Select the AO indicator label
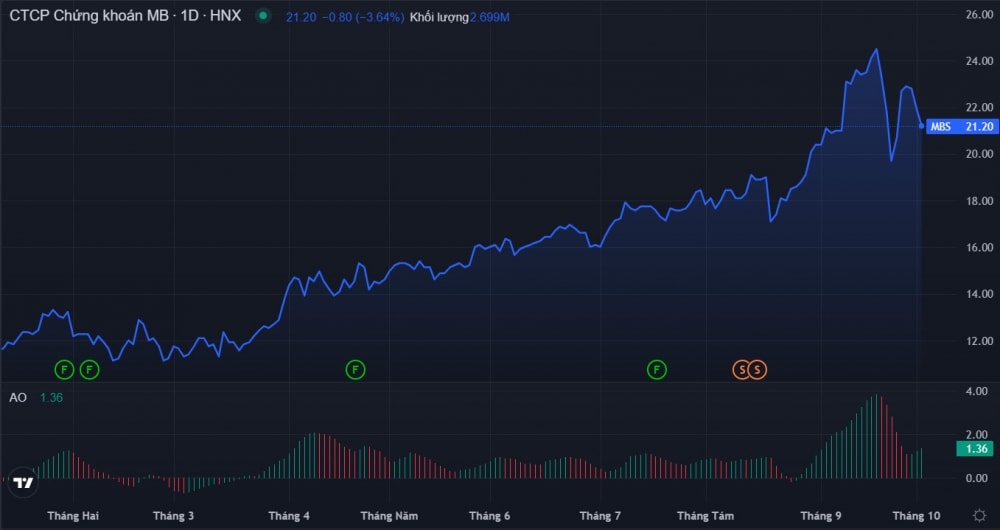This screenshot has width=1000, height=530. [x=18, y=397]
